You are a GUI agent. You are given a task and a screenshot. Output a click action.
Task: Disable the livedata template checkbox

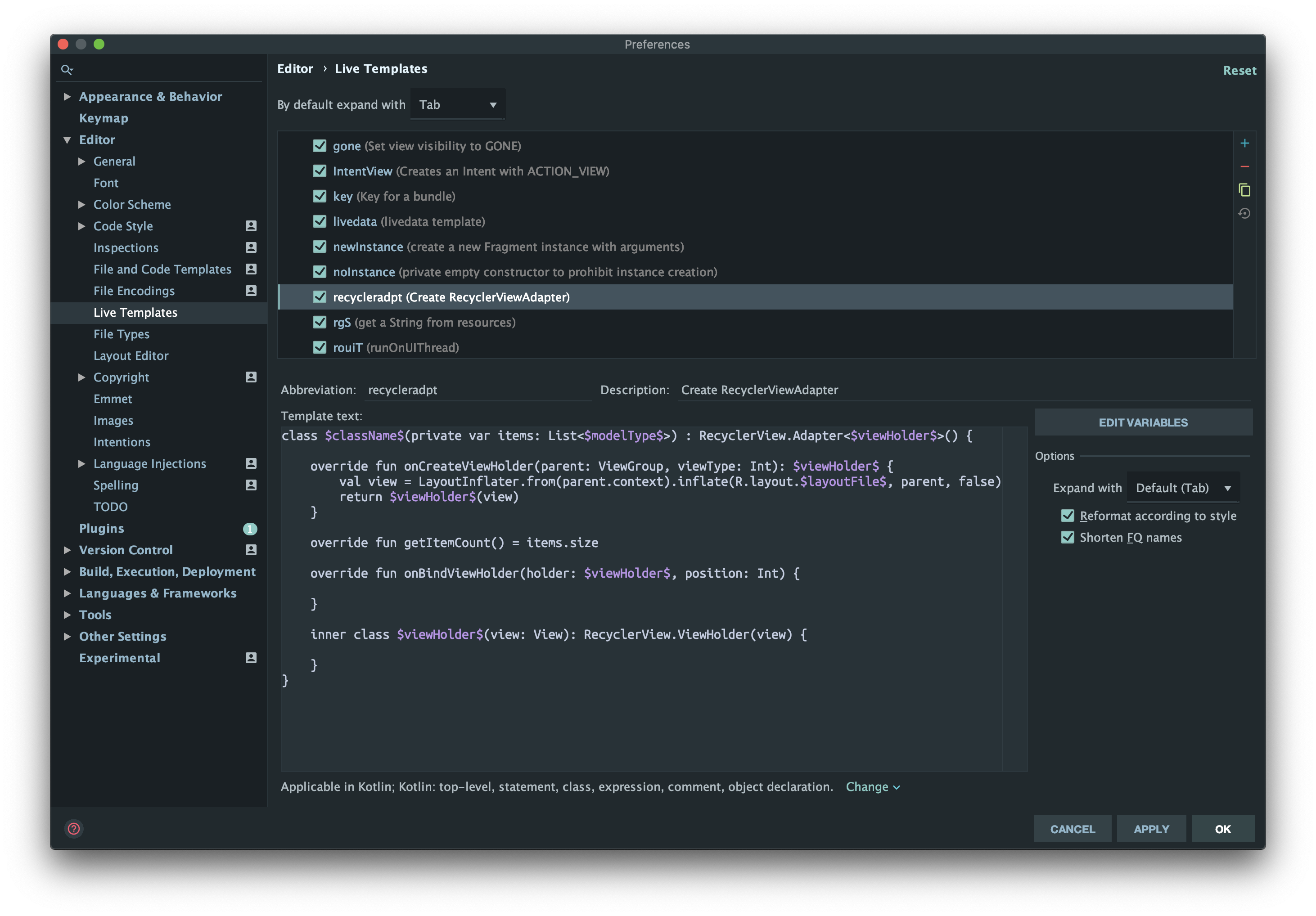coord(320,222)
